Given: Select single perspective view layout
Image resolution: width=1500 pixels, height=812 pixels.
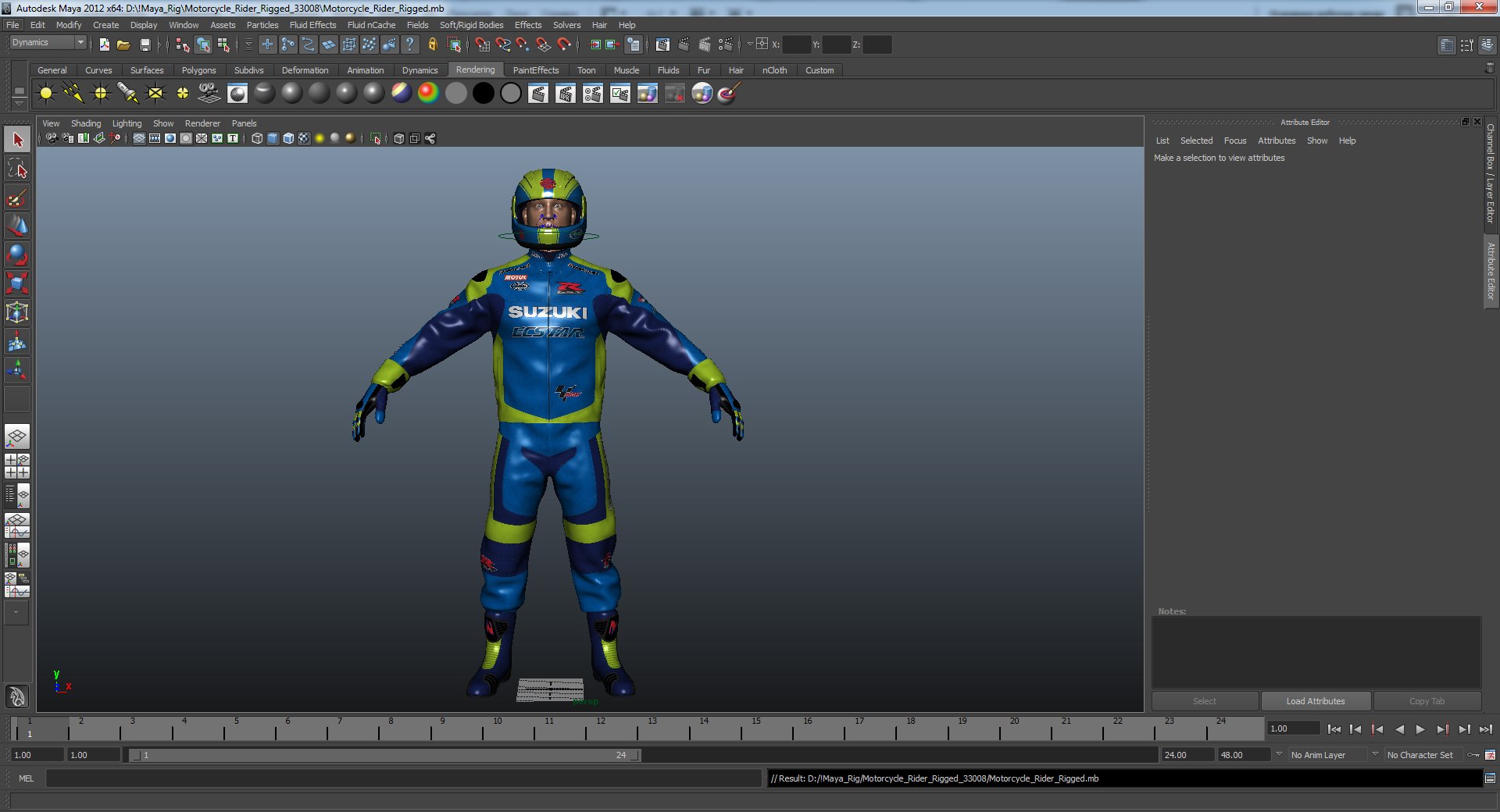Looking at the screenshot, I should 17,436.
